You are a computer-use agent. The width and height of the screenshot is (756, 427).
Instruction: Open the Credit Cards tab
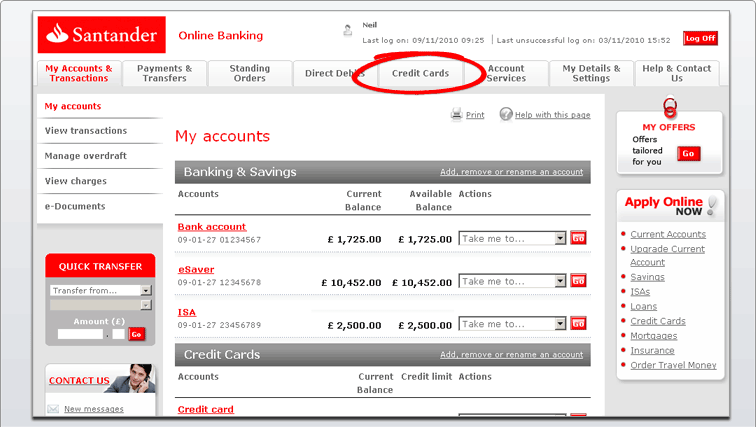[420, 73]
